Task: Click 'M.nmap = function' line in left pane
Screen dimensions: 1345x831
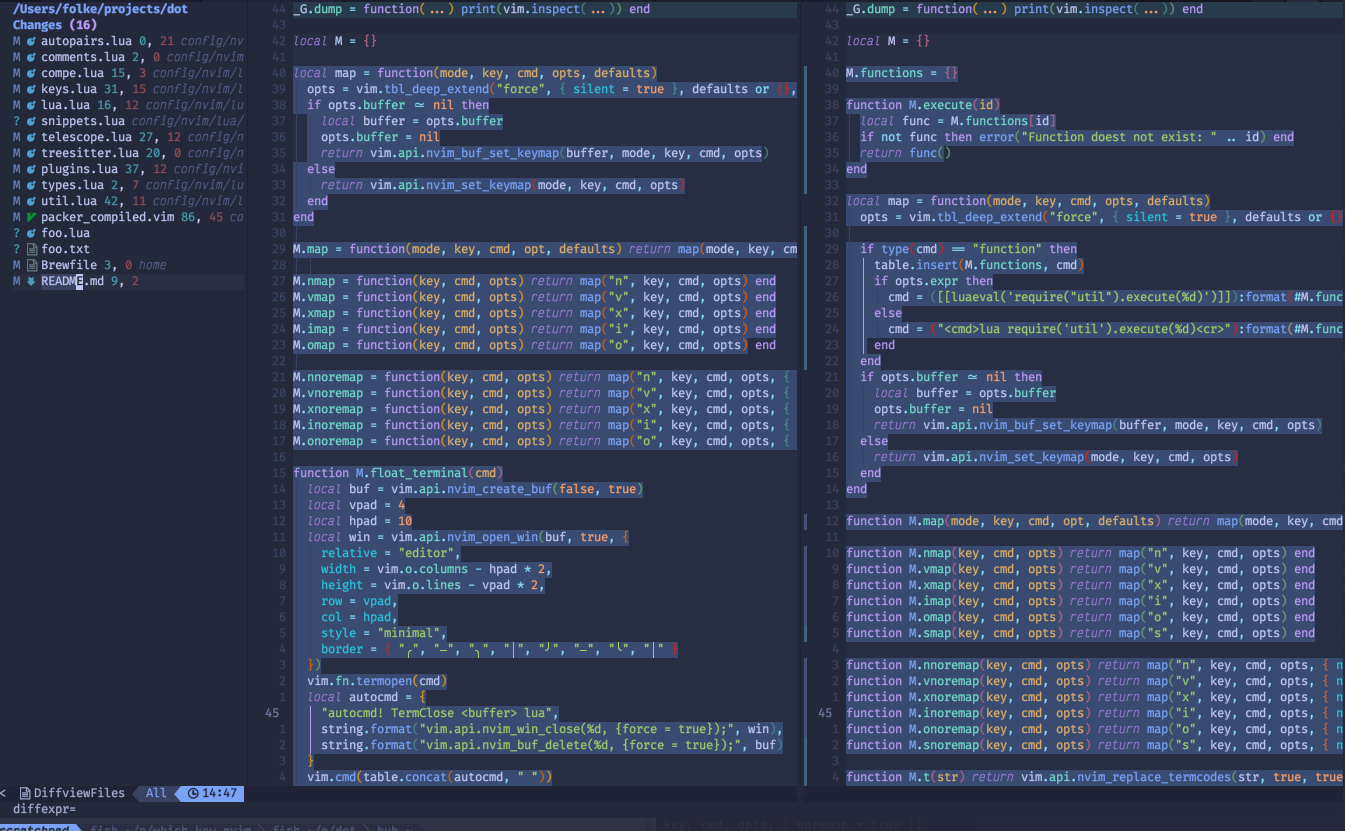Action: (534, 281)
